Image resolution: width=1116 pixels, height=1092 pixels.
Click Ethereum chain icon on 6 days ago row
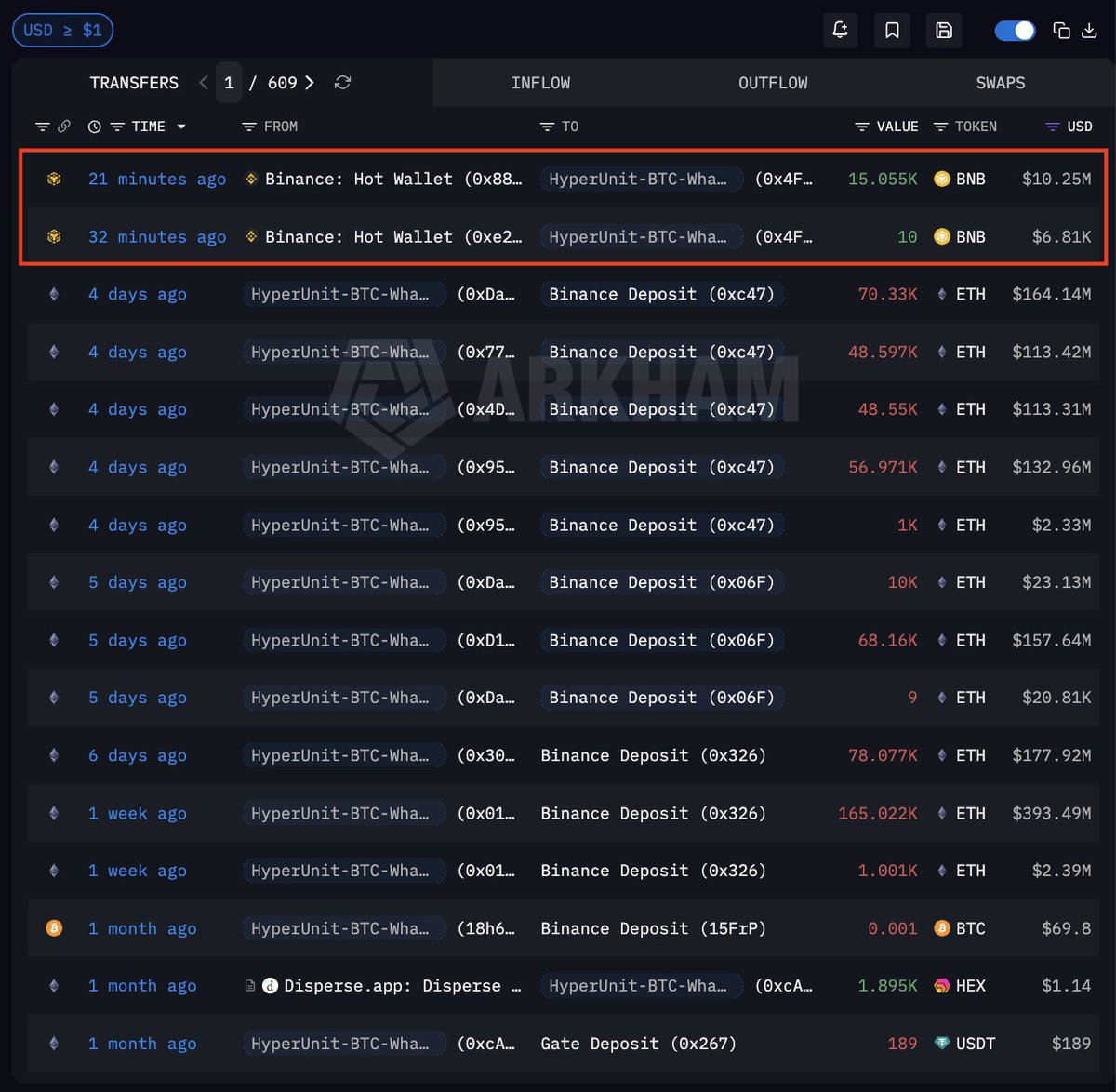(54, 755)
